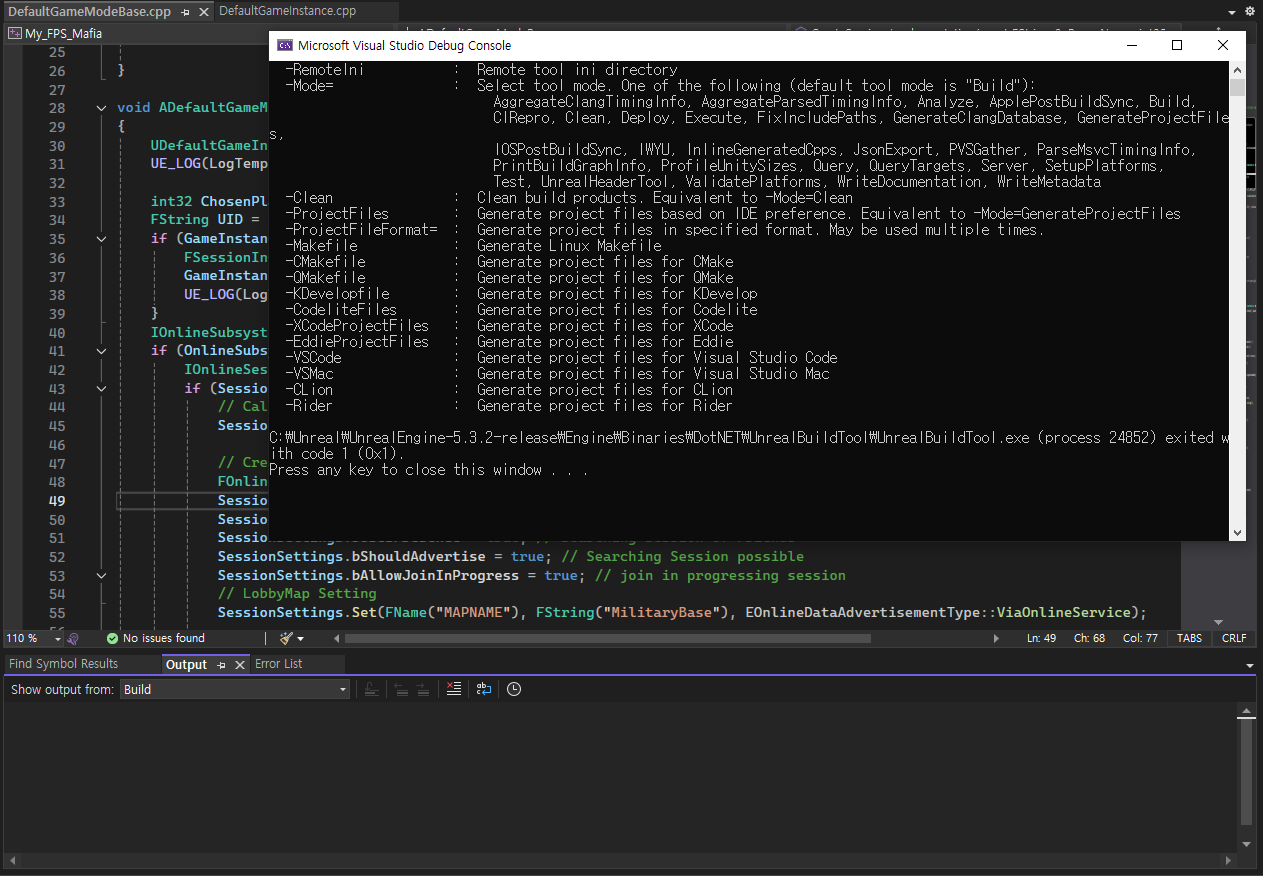Open the code cleanup dropdown arrow
Viewport: 1263px width, 876px height.
[x=300, y=638]
